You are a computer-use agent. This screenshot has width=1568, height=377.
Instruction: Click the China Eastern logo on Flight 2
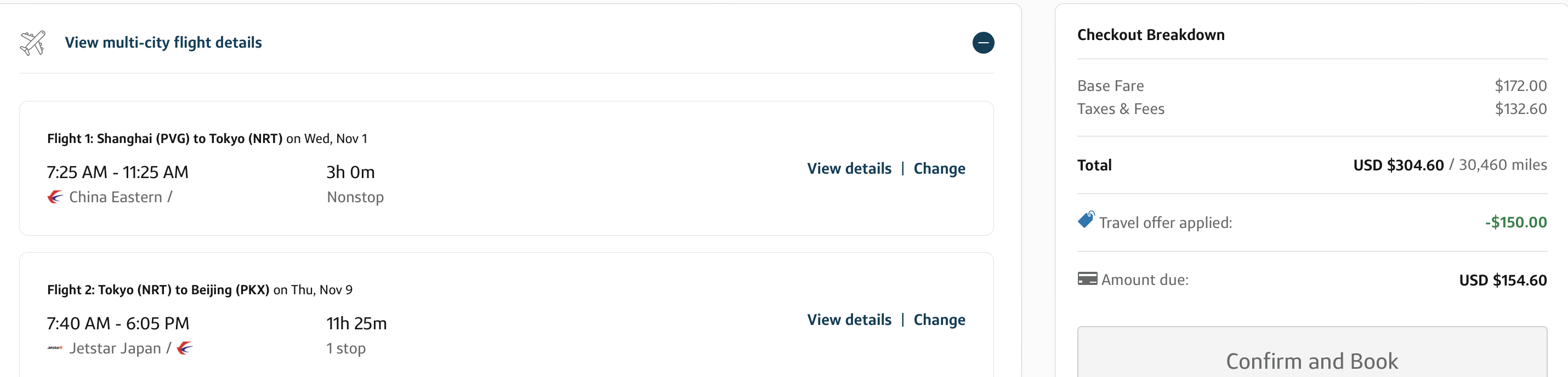pos(185,349)
